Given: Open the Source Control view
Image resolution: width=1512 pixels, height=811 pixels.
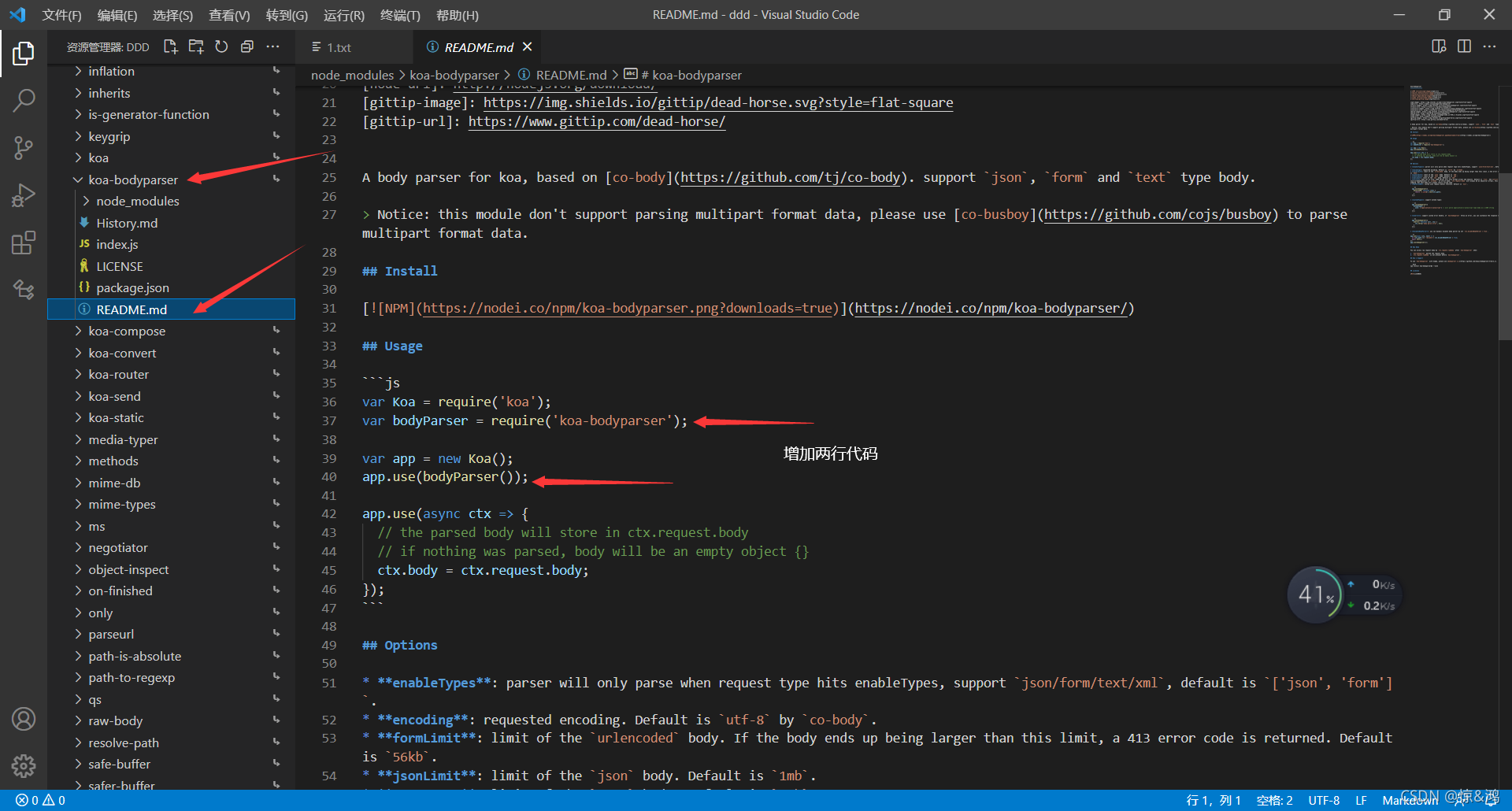Looking at the screenshot, I should 24,147.
